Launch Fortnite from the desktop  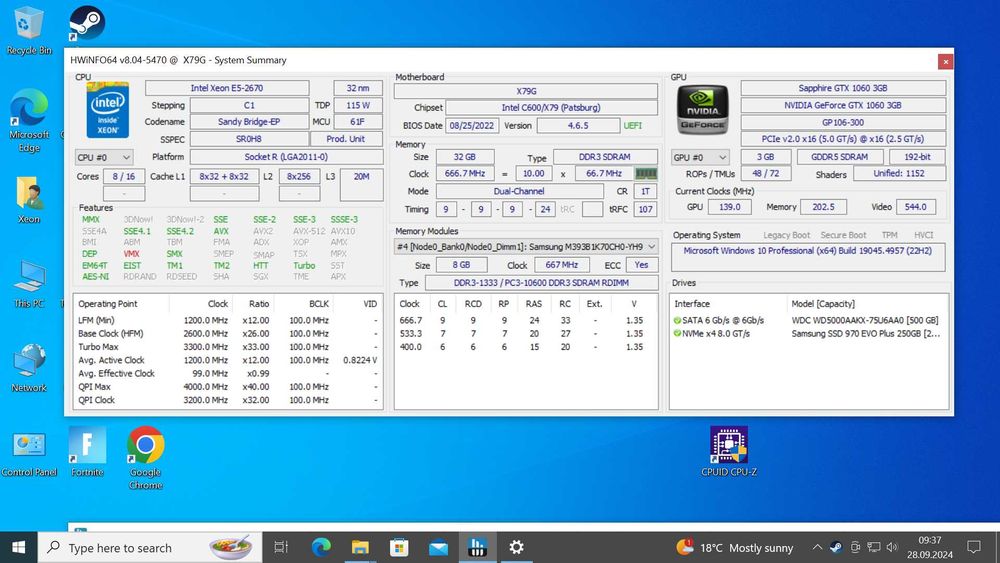pyautogui.click(x=87, y=451)
